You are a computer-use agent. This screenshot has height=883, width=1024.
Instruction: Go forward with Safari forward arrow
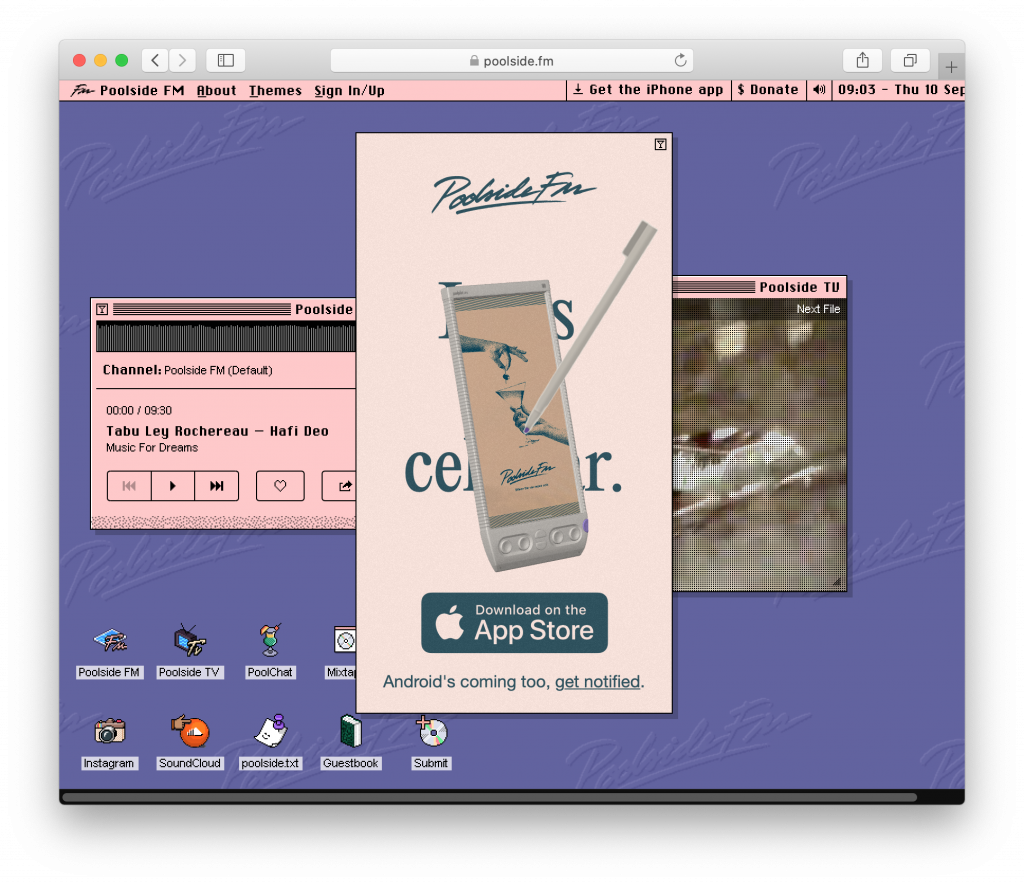(x=182, y=60)
